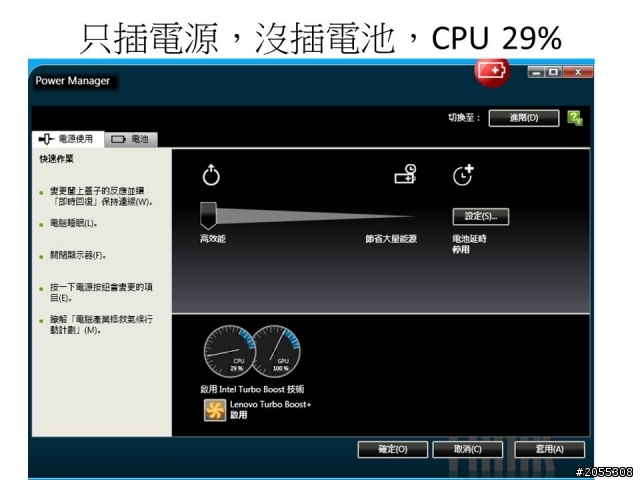Switch to the 電池 tab

tap(131, 140)
